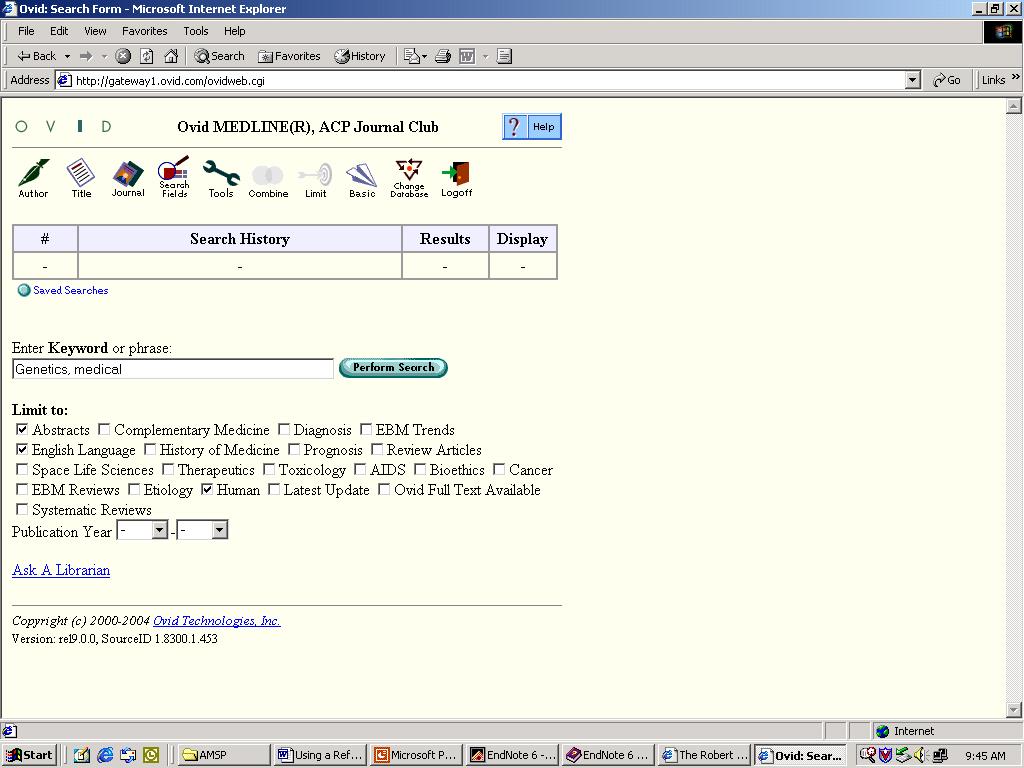Check the Prognosis limit

pos(294,449)
